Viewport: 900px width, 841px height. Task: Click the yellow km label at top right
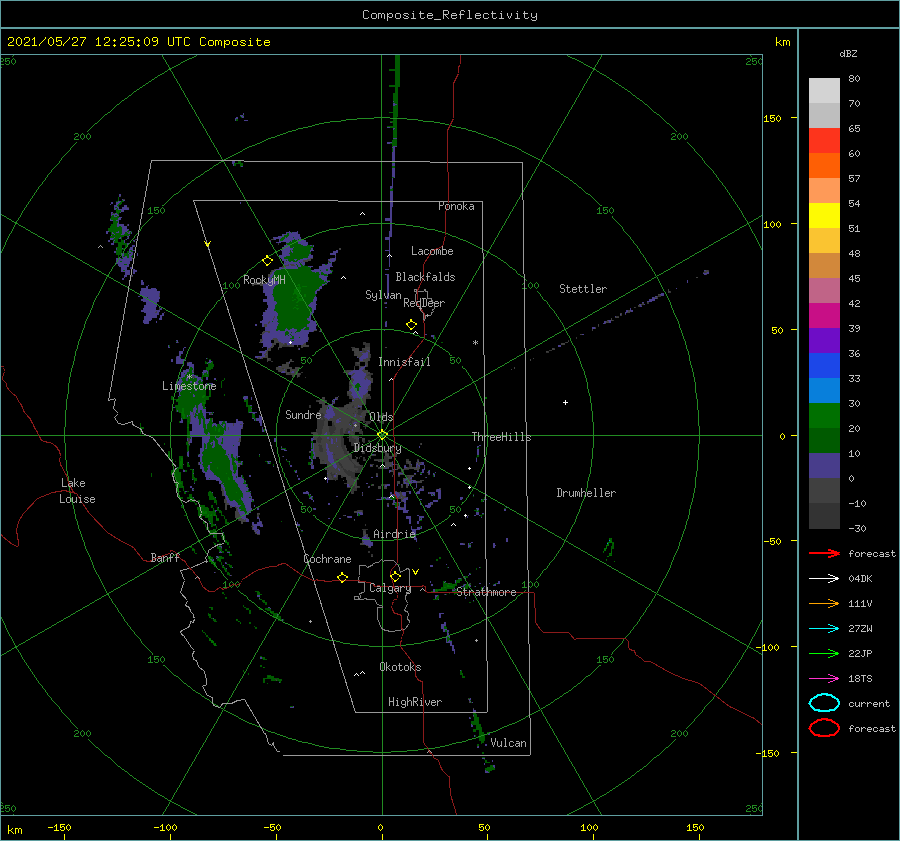tap(782, 42)
